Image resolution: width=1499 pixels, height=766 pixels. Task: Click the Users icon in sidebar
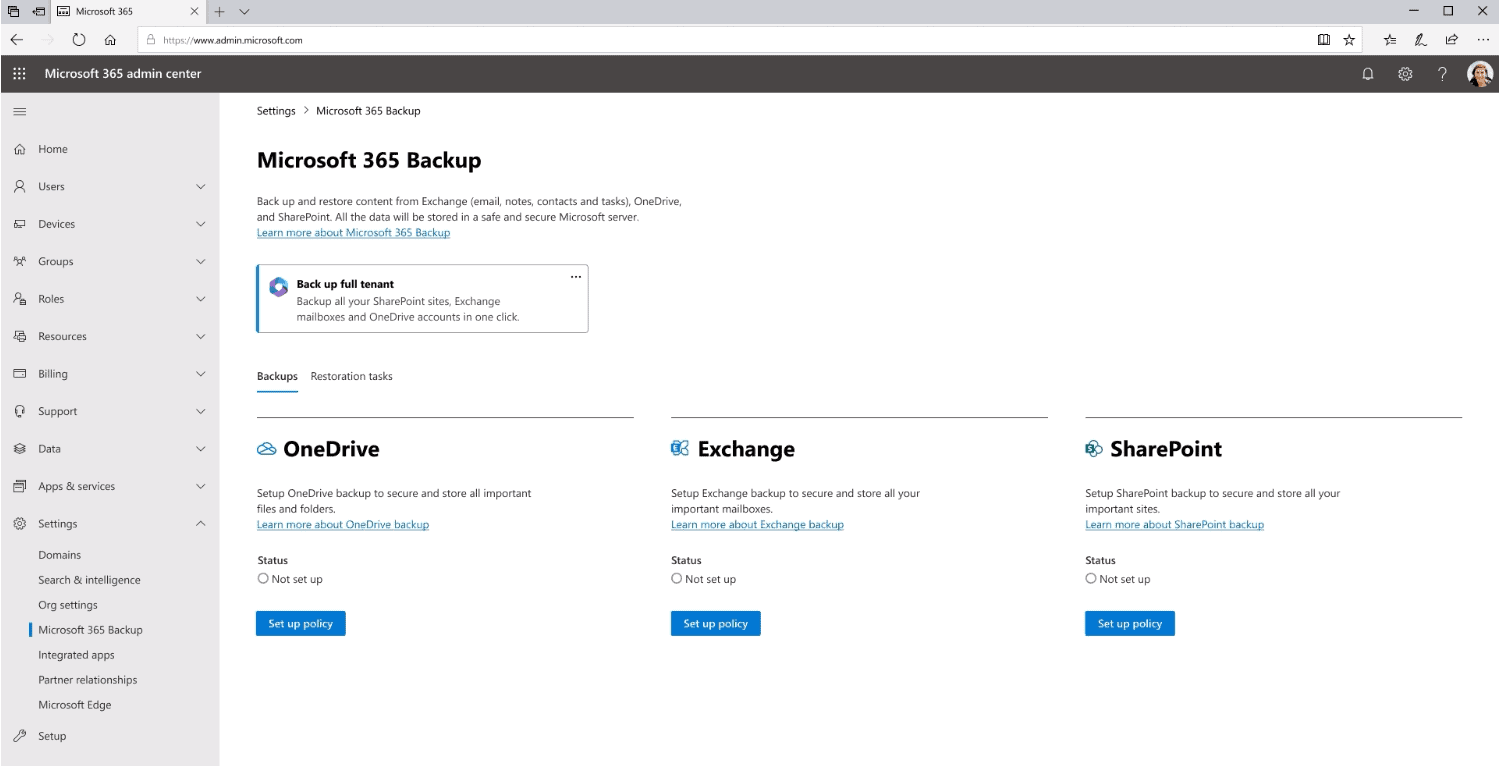coord(19,186)
